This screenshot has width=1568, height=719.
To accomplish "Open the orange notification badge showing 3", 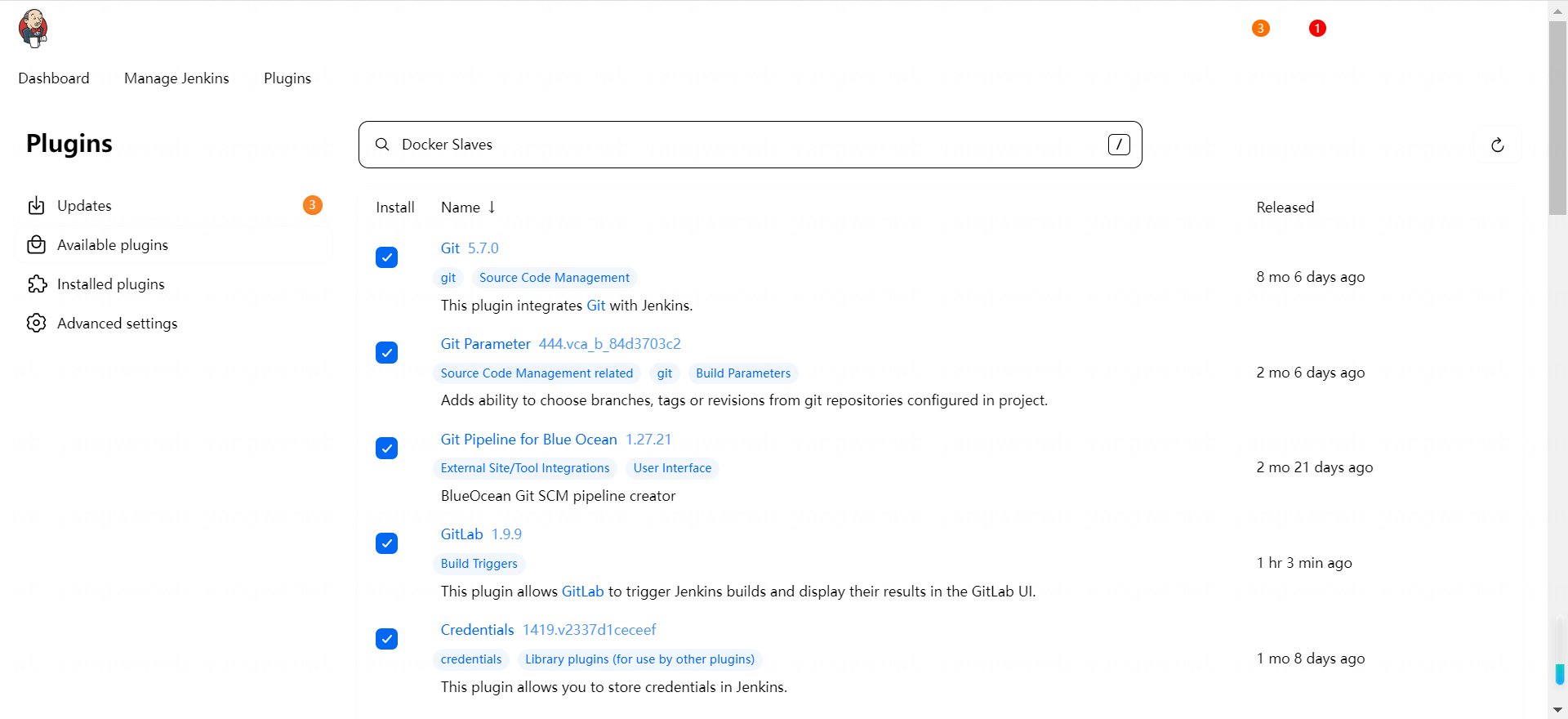I will [1261, 29].
